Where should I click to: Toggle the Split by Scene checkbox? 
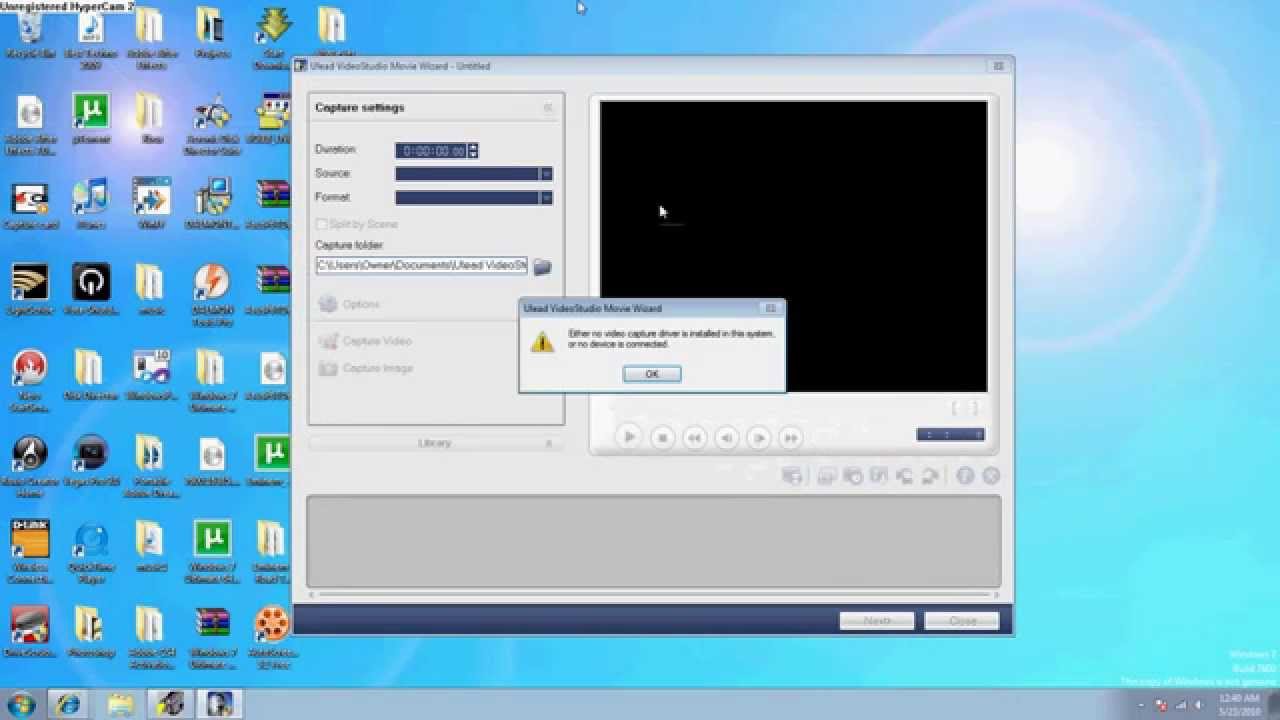pyautogui.click(x=321, y=224)
